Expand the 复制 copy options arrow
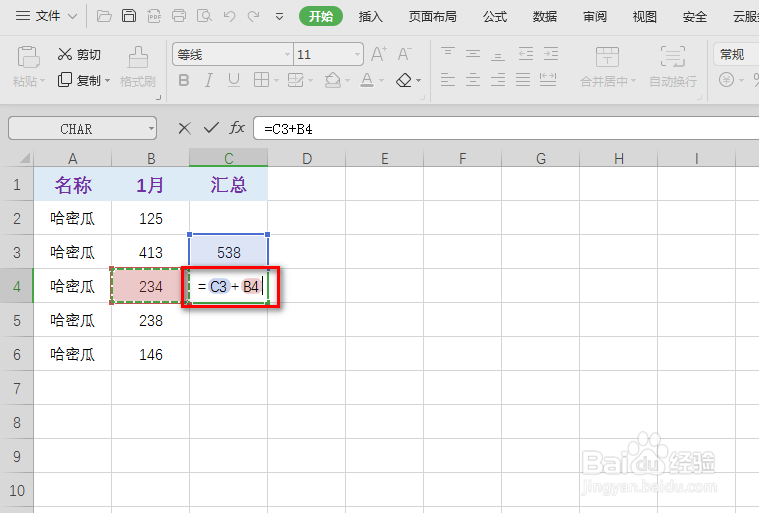 (107, 80)
